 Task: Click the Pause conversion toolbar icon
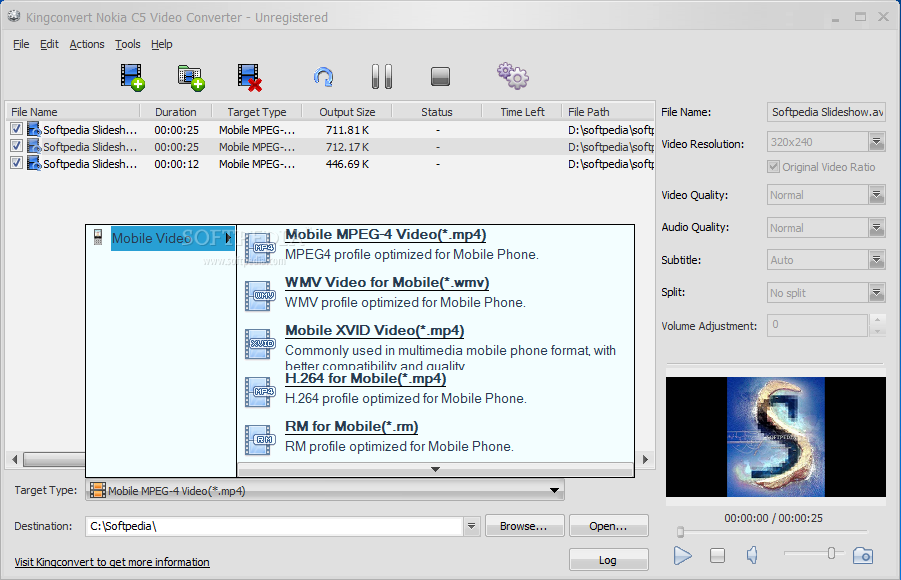pyautogui.click(x=382, y=76)
